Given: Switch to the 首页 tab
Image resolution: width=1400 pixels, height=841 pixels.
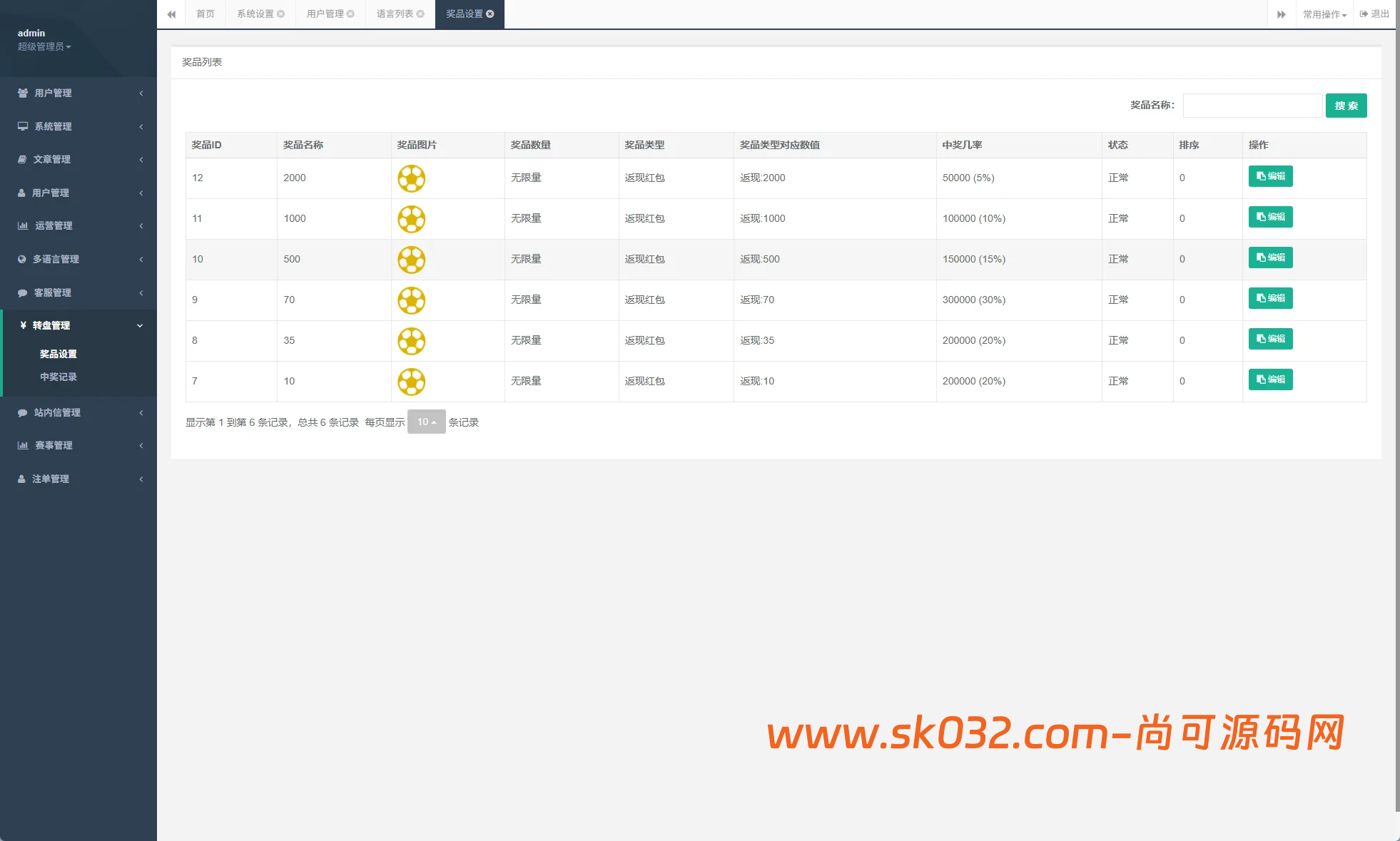Looking at the screenshot, I should coord(206,14).
